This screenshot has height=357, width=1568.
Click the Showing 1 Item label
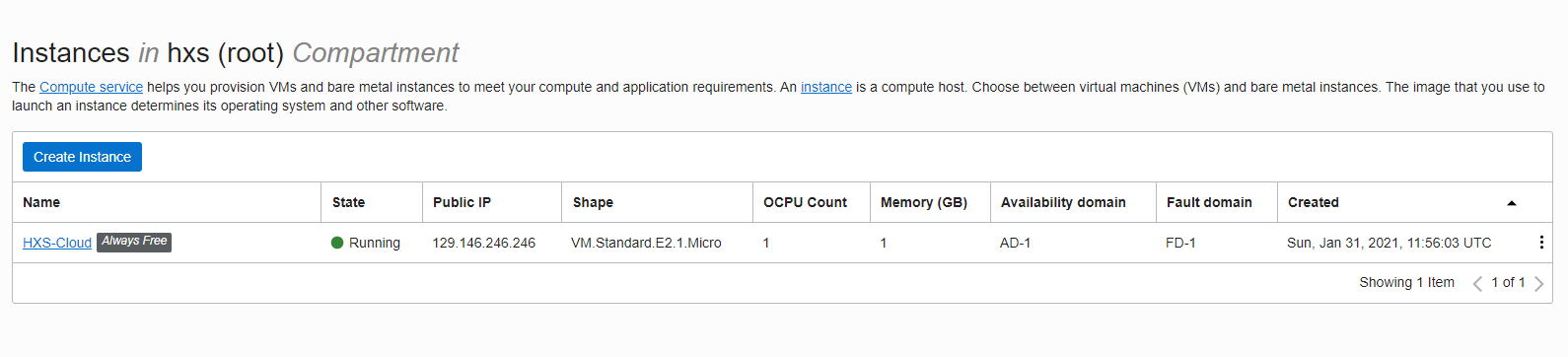(1407, 282)
